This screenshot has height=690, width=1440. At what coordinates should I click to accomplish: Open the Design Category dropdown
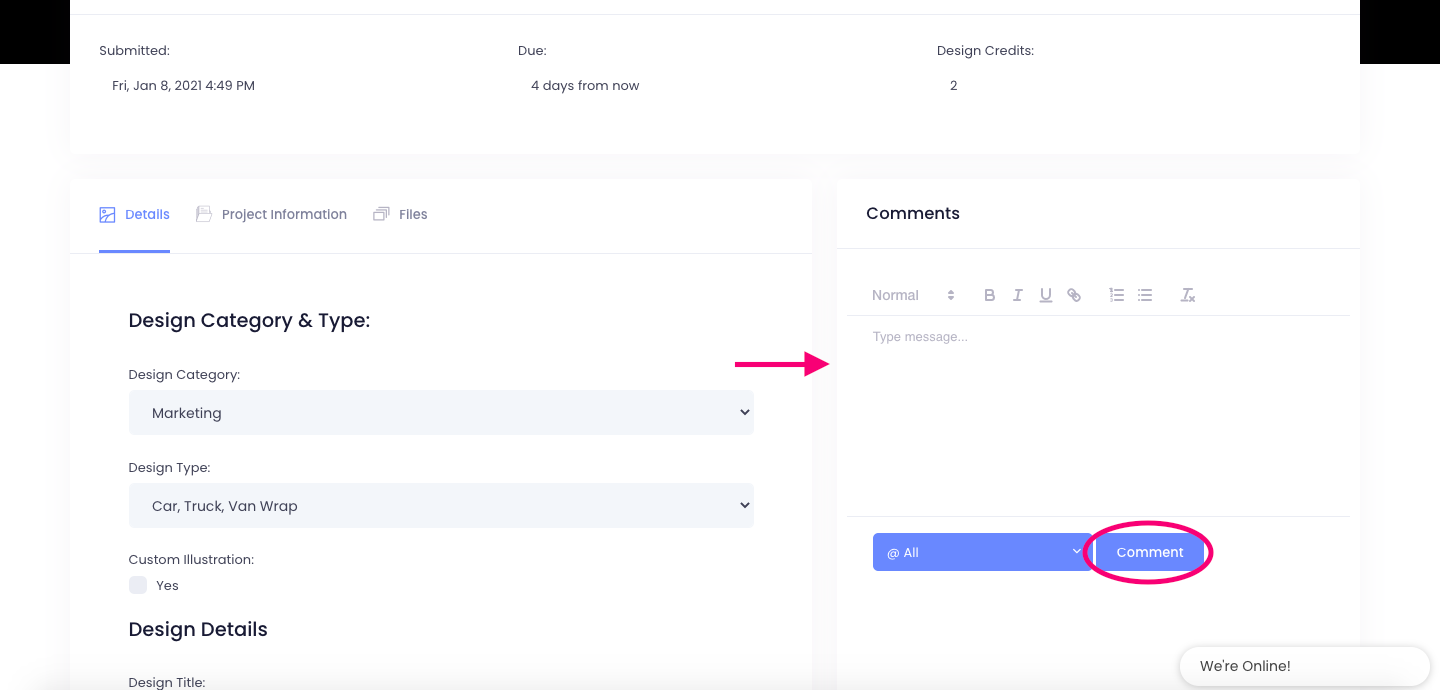coord(441,412)
